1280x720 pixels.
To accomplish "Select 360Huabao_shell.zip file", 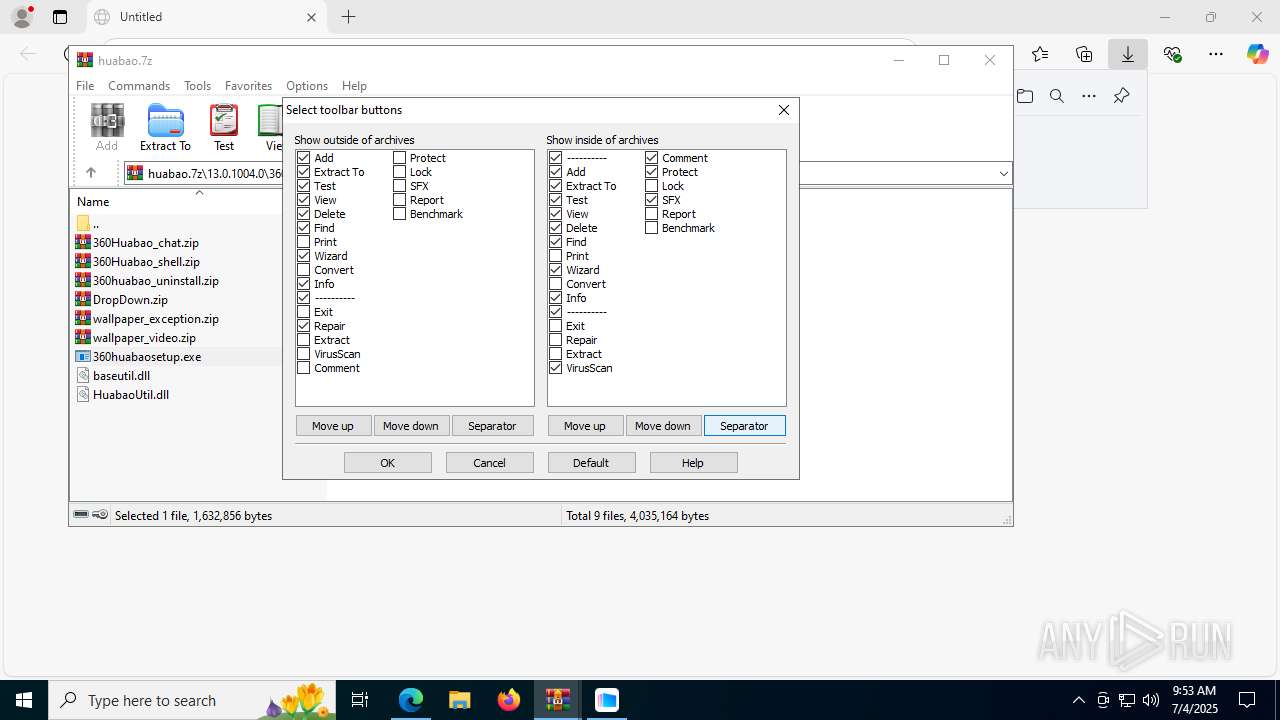I will [146, 261].
